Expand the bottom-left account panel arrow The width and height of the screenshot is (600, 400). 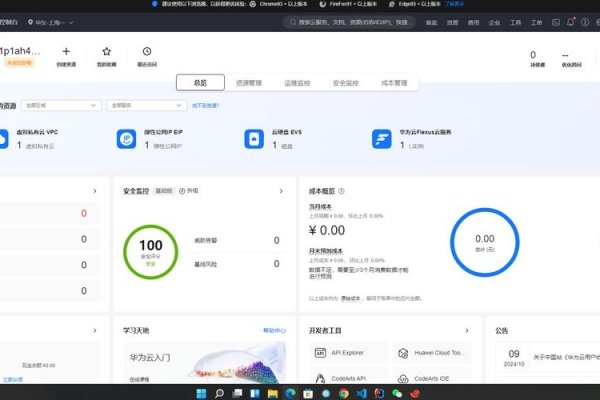click(x=95, y=330)
